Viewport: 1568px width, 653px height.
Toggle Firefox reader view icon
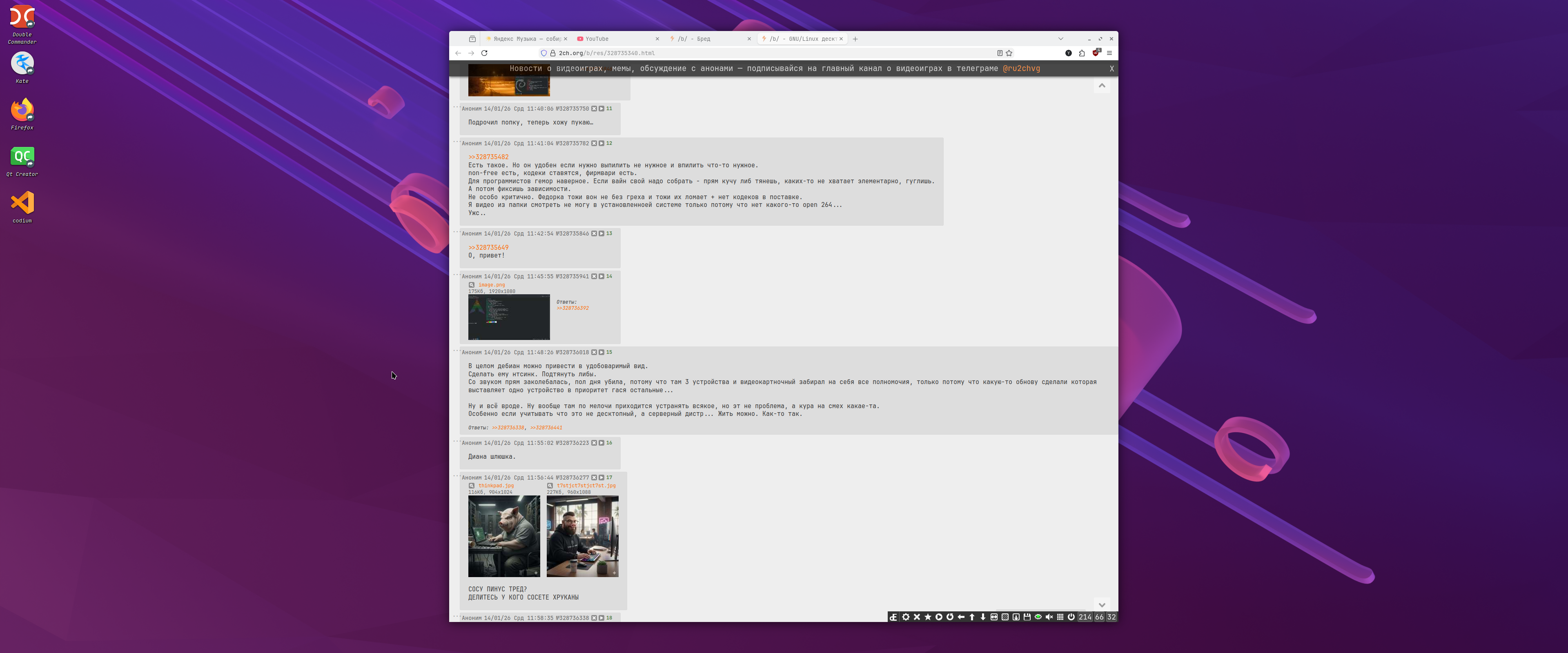(1000, 53)
